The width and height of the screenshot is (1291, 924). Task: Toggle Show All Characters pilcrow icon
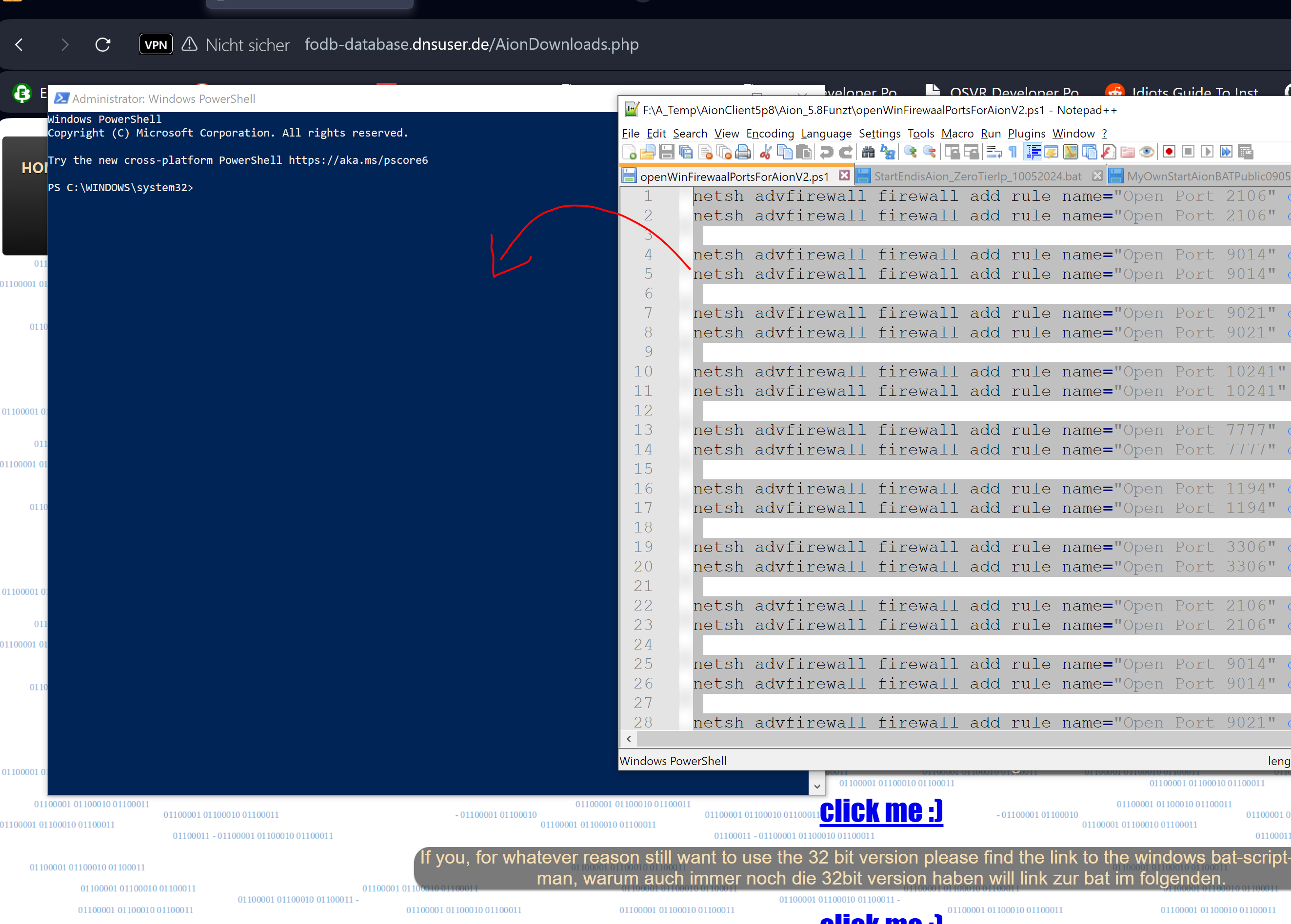tap(1013, 152)
